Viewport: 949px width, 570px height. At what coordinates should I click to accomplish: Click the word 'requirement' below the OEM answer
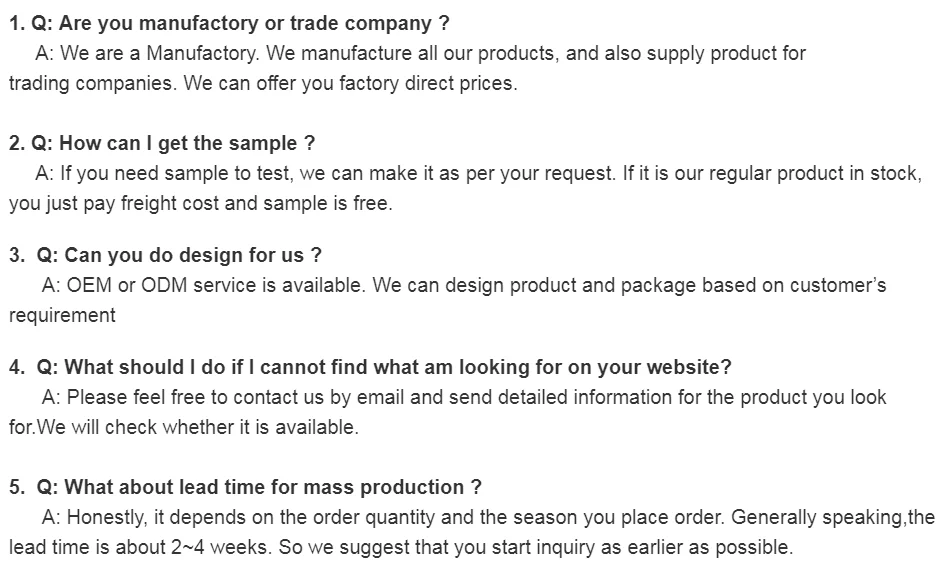(x=62, y=315)
